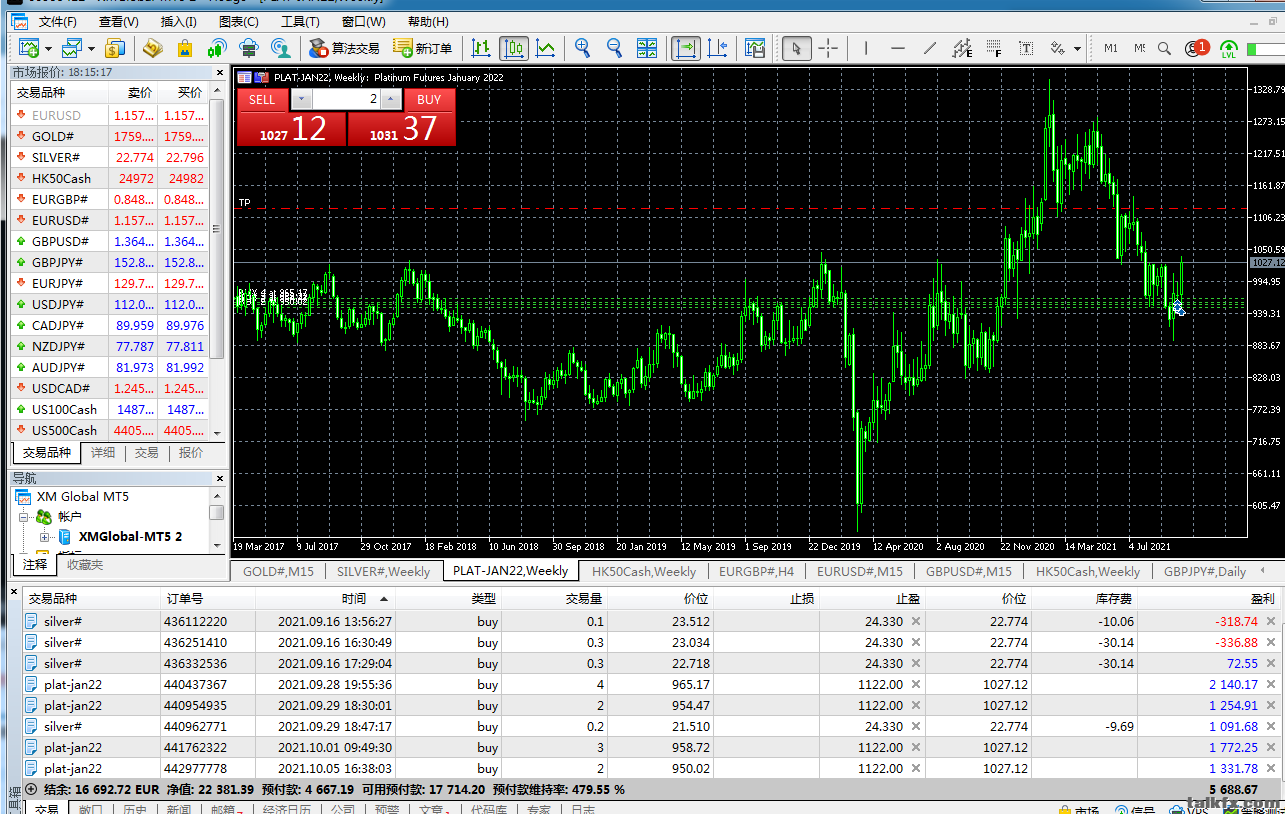Select the trendline drawing tool
Screen dimensions: 1285x814
click(x=930, y=48)
